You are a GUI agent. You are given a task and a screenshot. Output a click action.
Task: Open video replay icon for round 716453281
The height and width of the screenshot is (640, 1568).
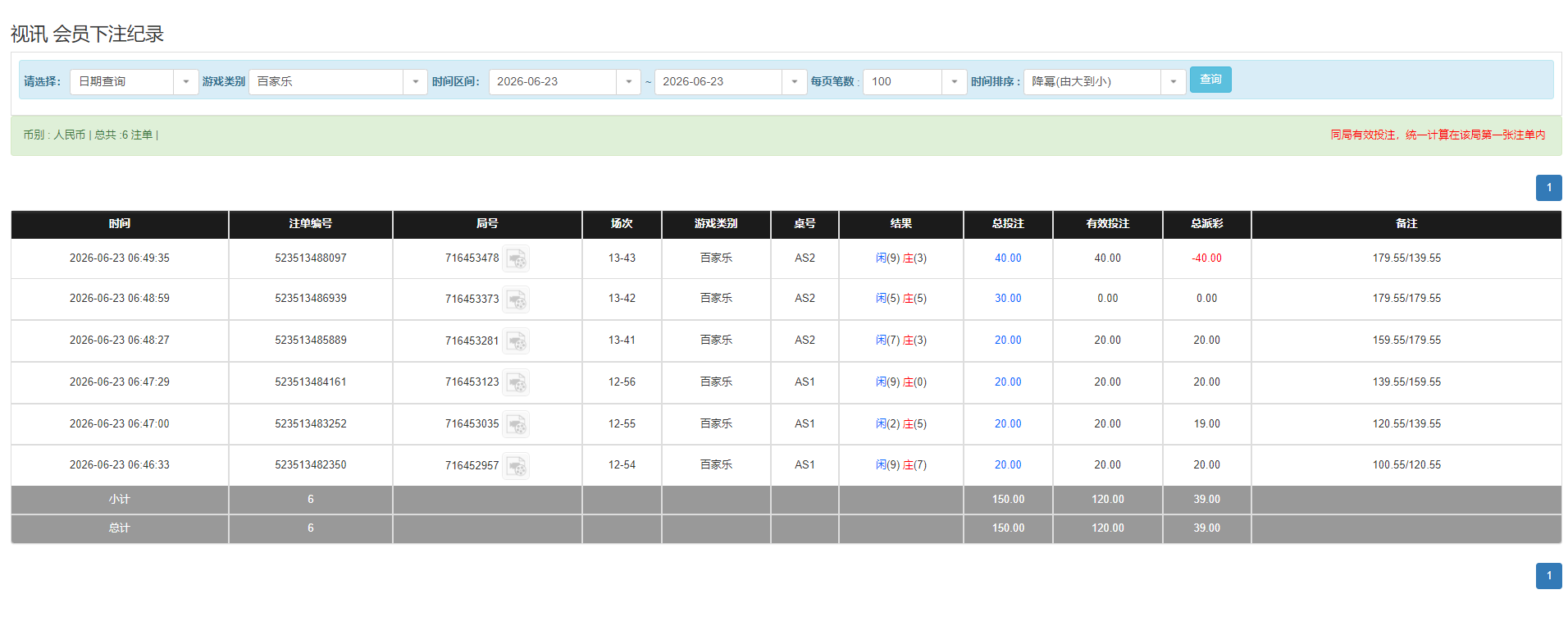(x=516, y=341)
